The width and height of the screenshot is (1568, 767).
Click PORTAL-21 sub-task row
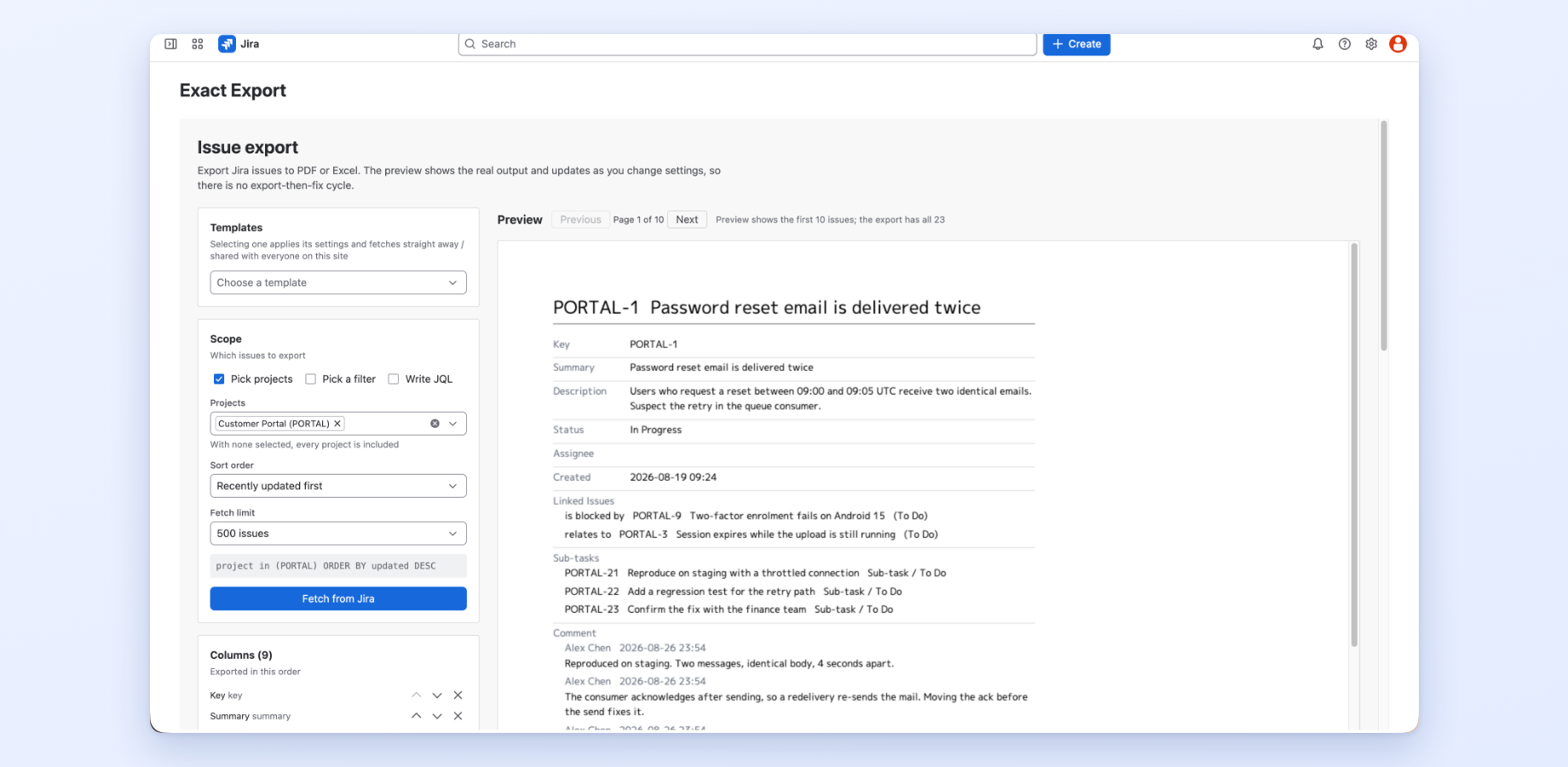(755, 573)
